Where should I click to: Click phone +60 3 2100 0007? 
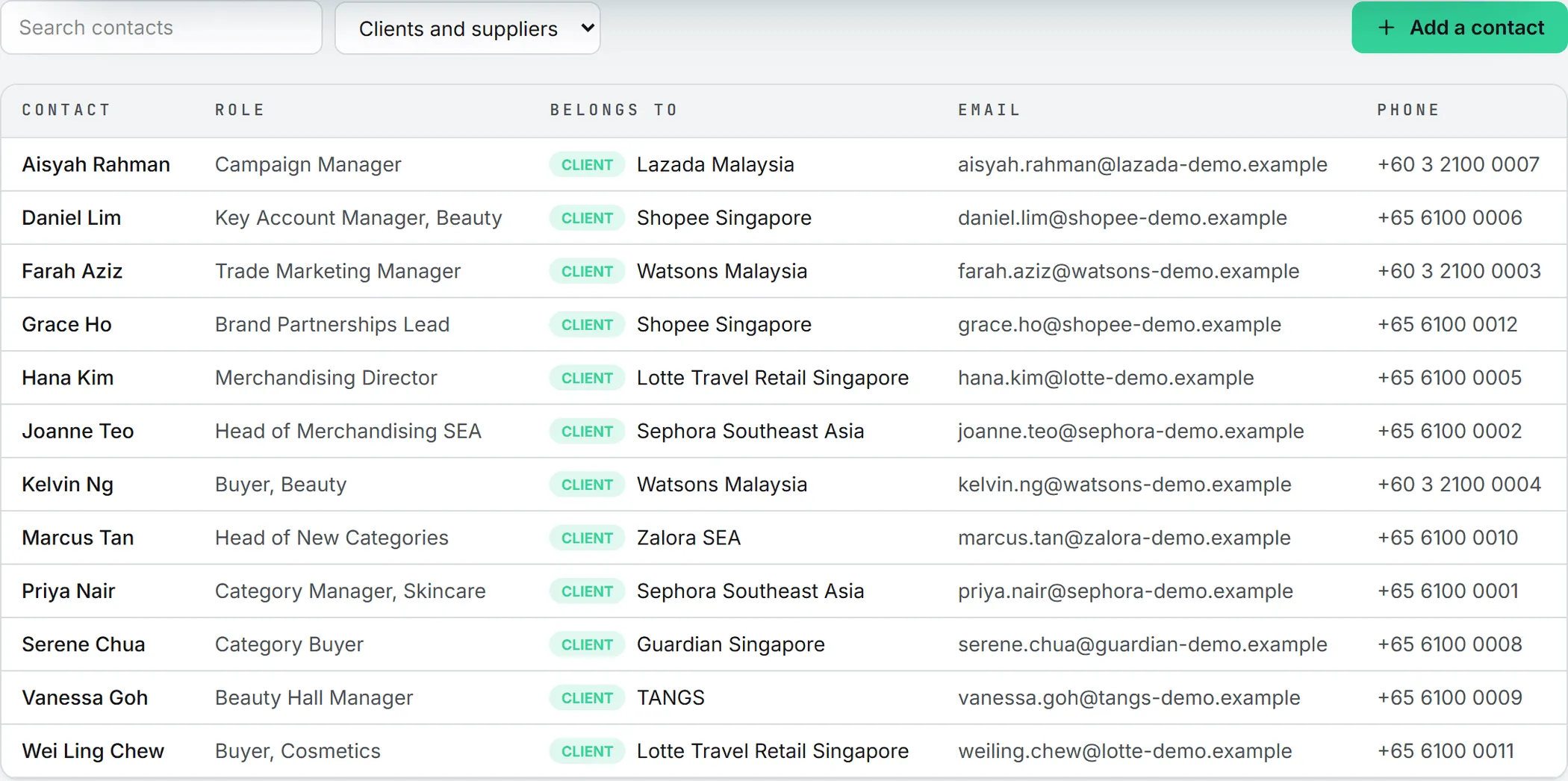(1458, 164)
